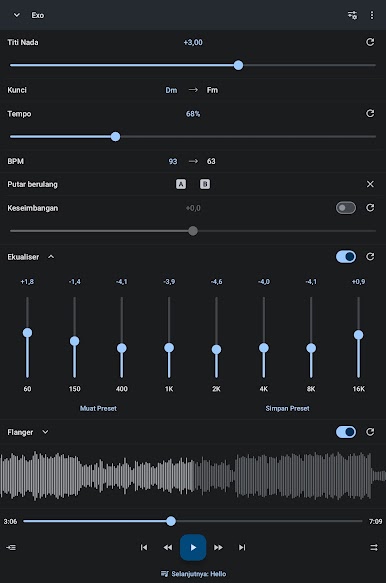Clear the Putar berulang loop
The width and height of the screenshot is (386, 583).
[370, 184]
